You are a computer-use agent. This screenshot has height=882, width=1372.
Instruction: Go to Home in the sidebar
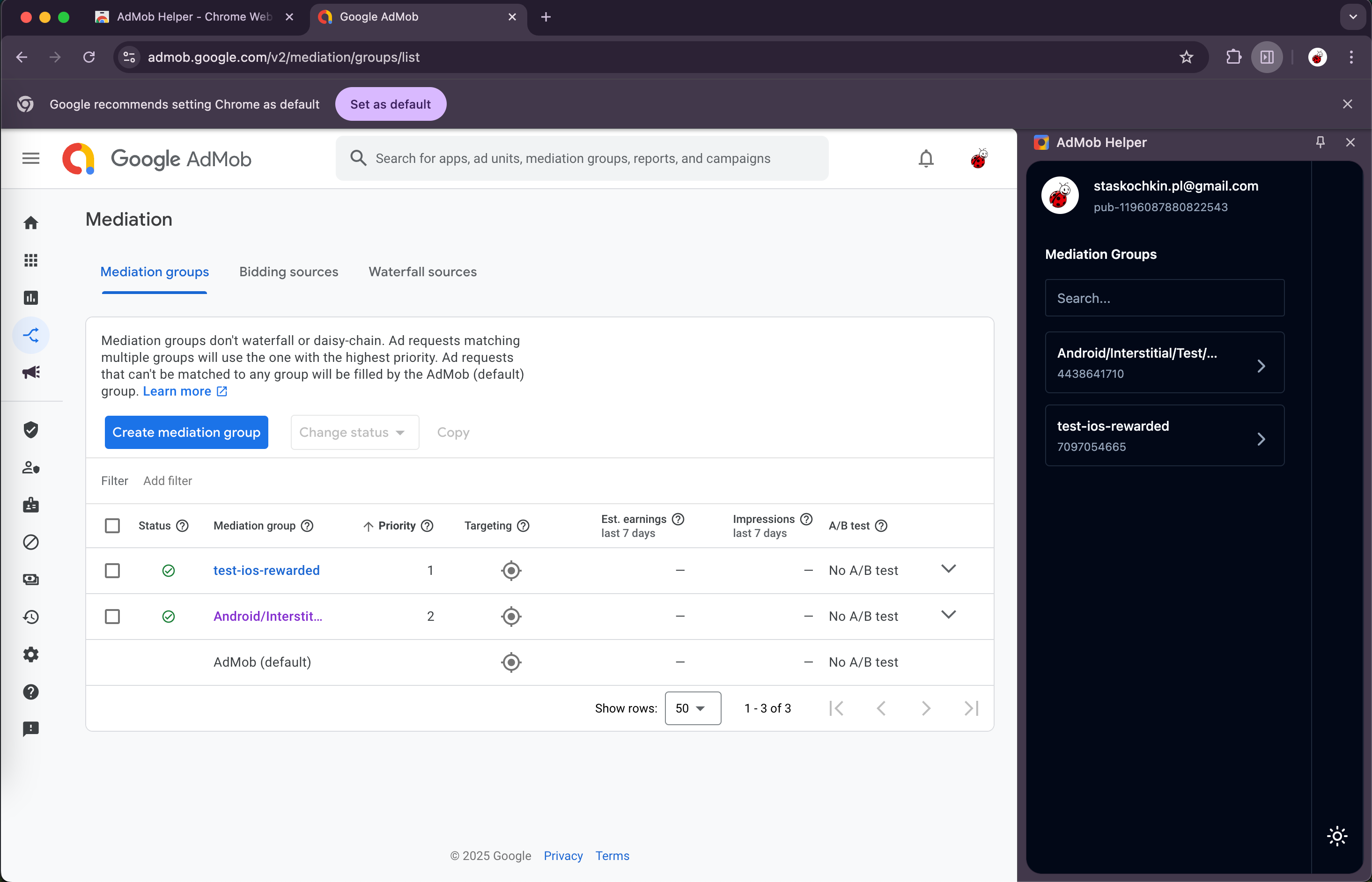[31, 223]
